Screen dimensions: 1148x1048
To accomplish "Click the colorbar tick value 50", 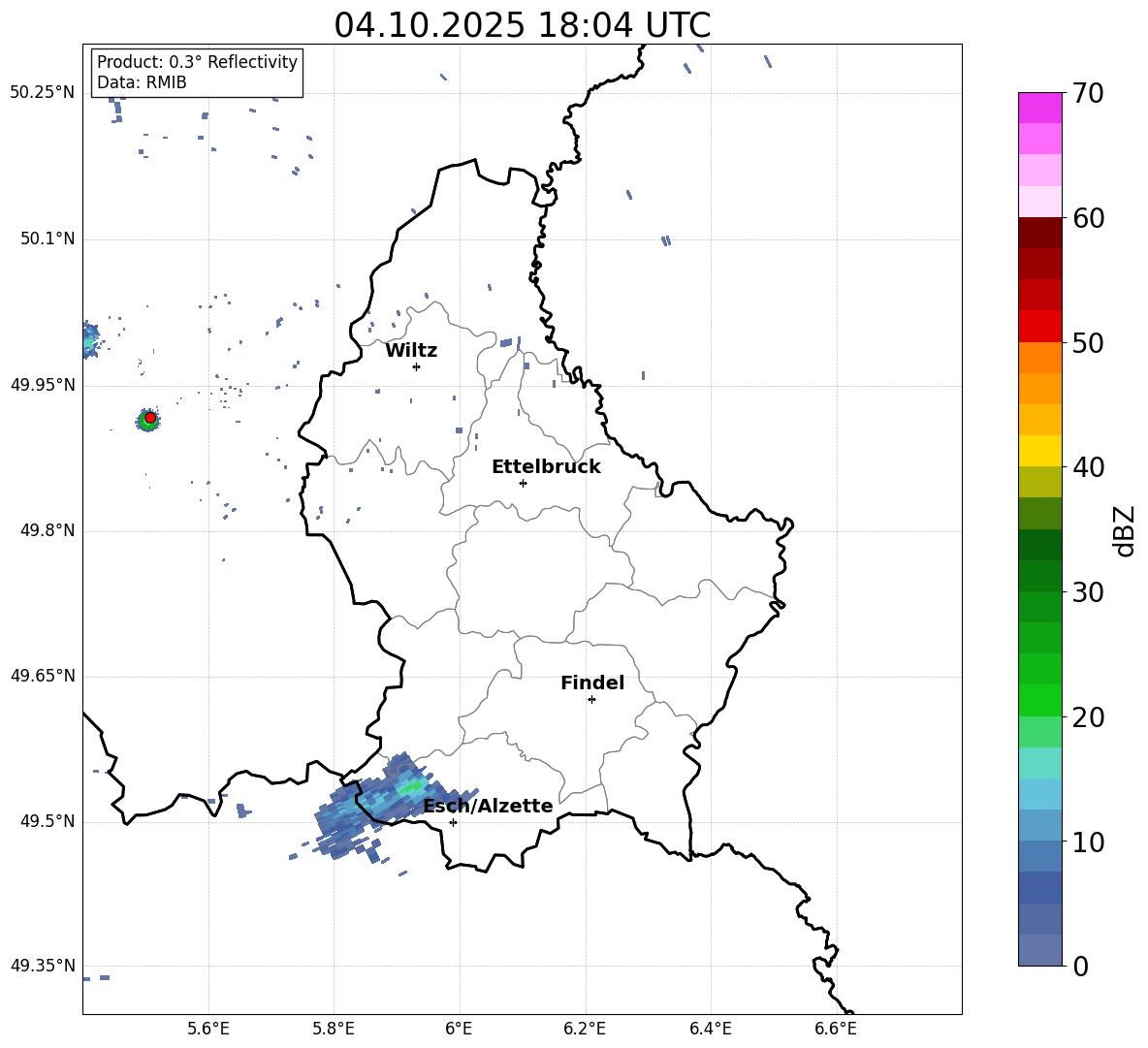I will (x=1089, y=342).
